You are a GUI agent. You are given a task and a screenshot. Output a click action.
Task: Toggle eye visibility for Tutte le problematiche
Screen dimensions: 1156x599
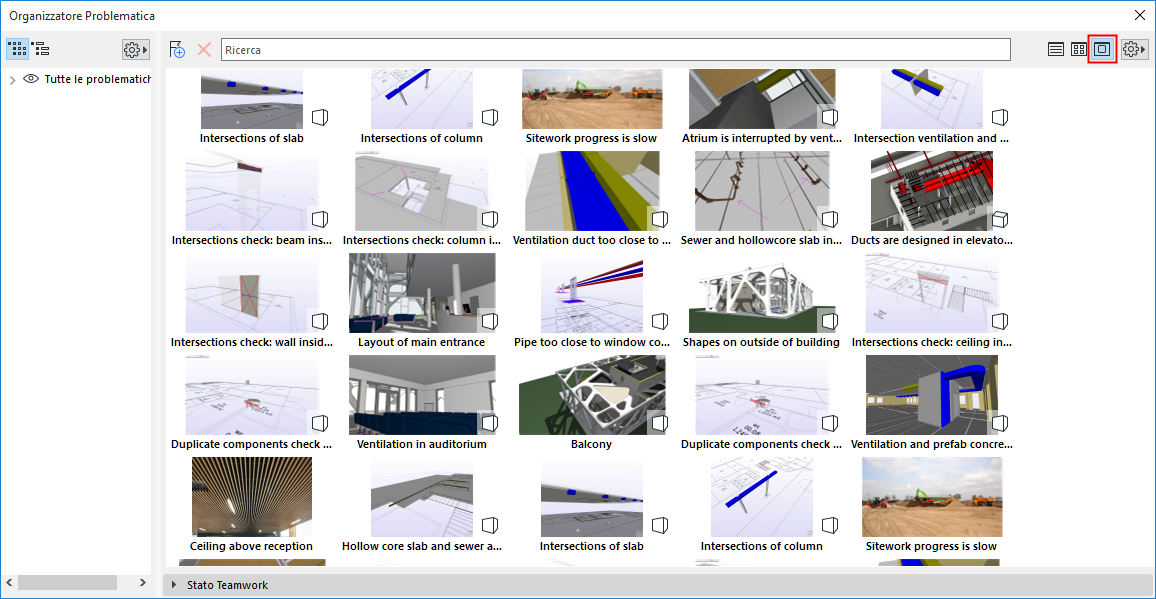(31, 79)
